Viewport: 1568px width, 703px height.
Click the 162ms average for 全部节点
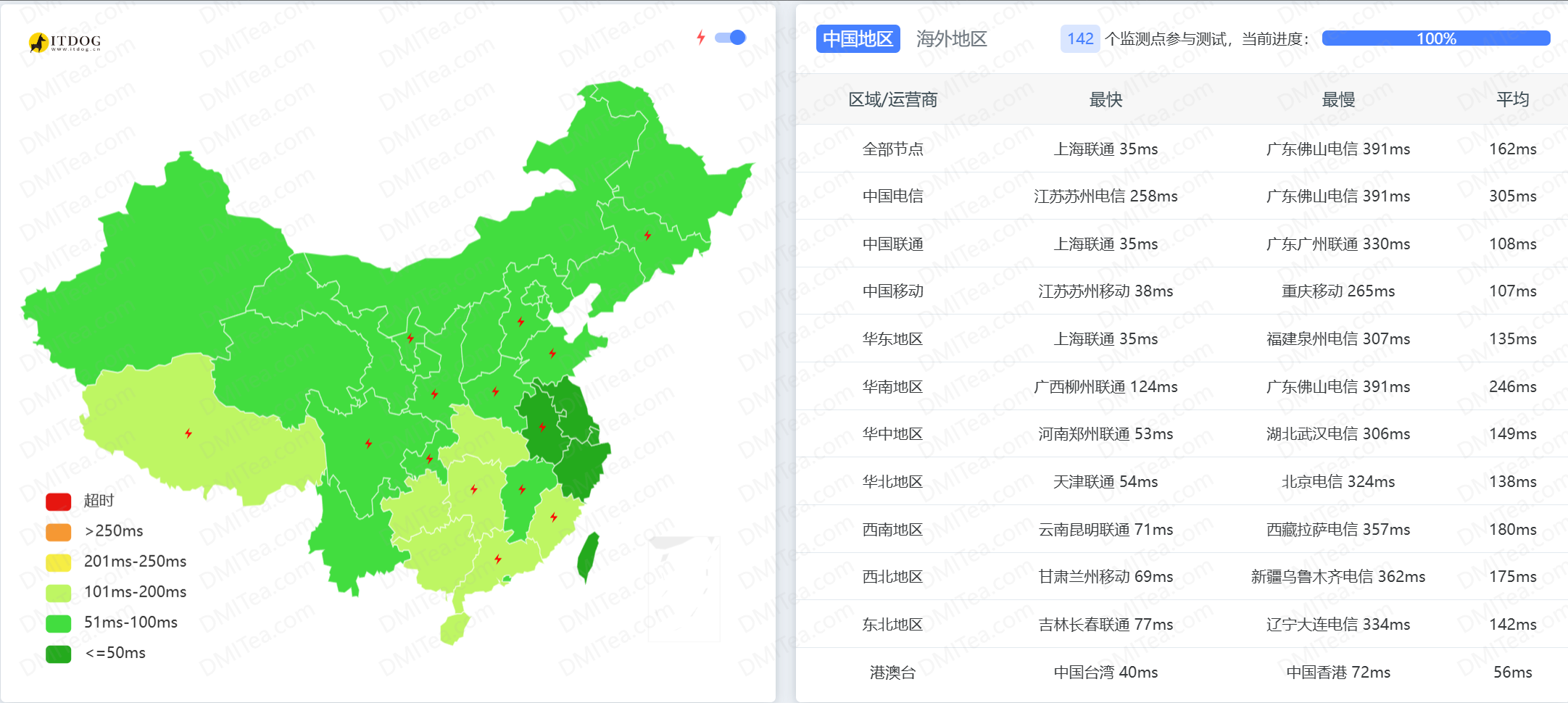coord(1513,149)
